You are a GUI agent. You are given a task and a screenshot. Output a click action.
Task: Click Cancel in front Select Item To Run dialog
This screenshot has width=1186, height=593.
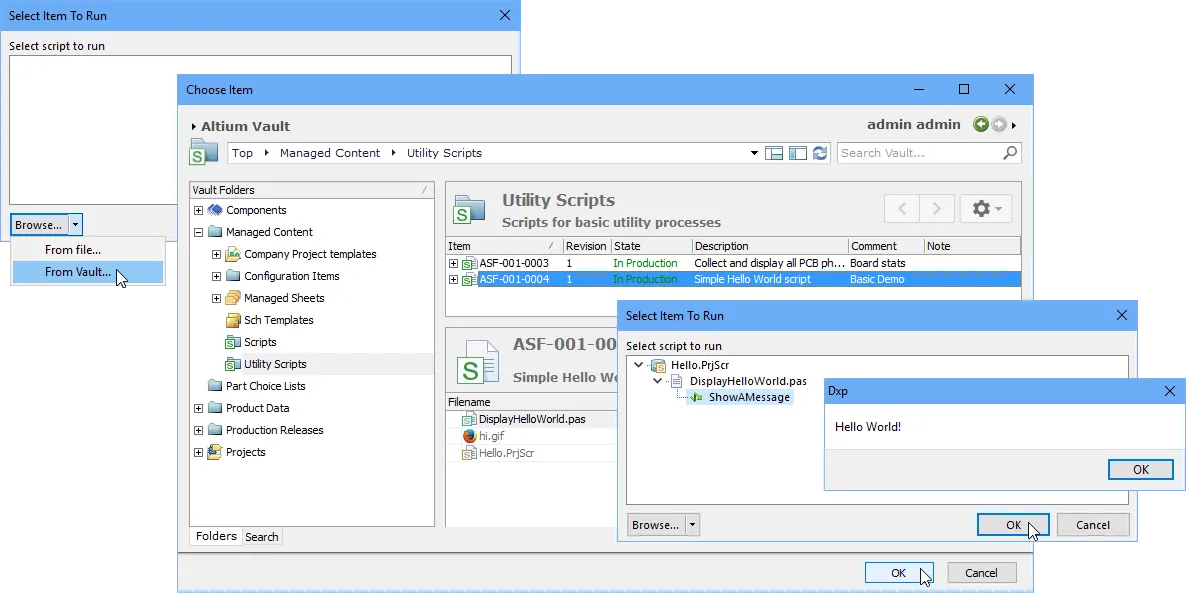click(1093, 525)
